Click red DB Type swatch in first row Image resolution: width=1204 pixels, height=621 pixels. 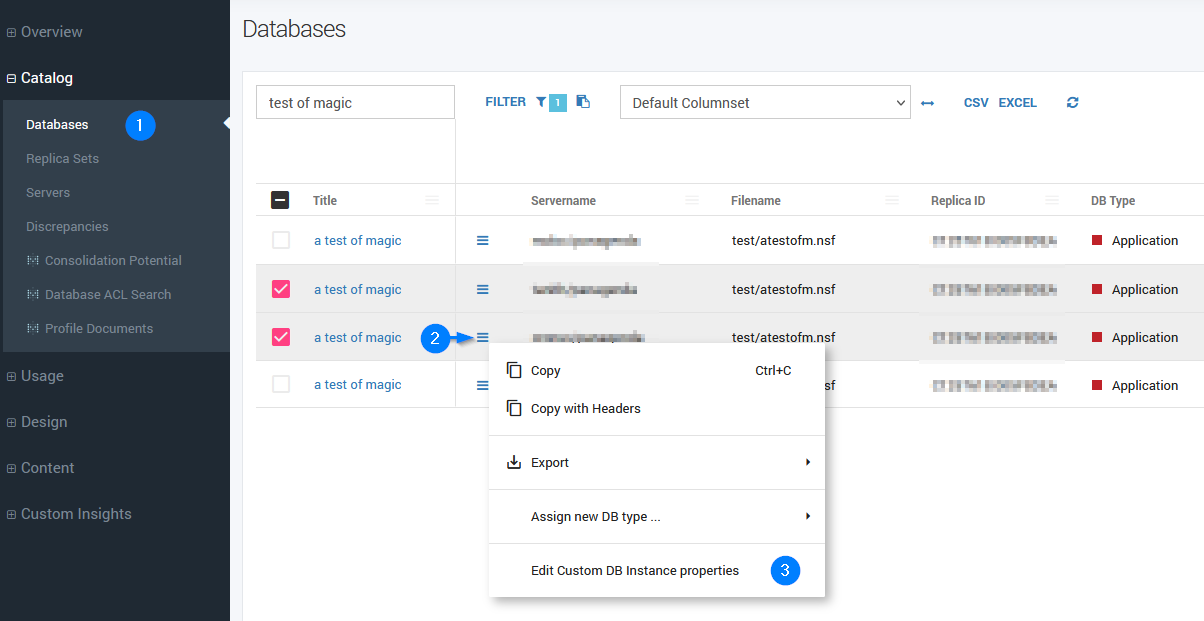1097,241
